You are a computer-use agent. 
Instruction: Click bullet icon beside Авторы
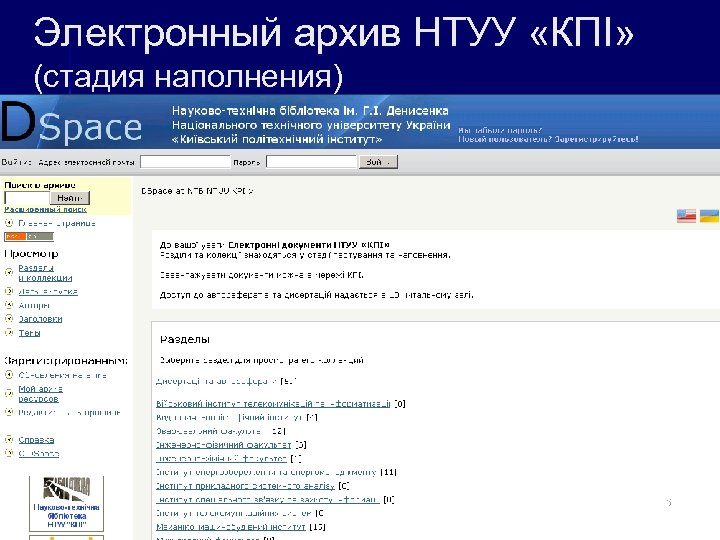[9, 305]
